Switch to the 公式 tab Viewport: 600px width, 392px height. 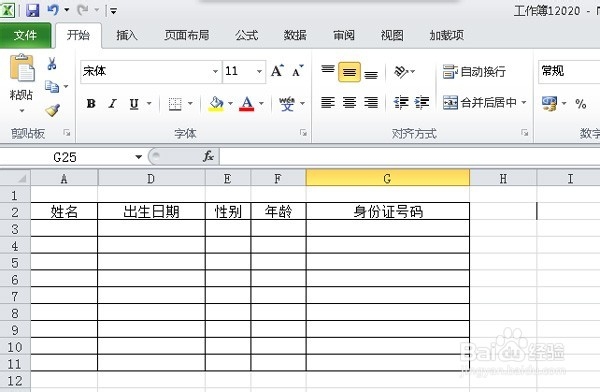click(x=246, y=36)
